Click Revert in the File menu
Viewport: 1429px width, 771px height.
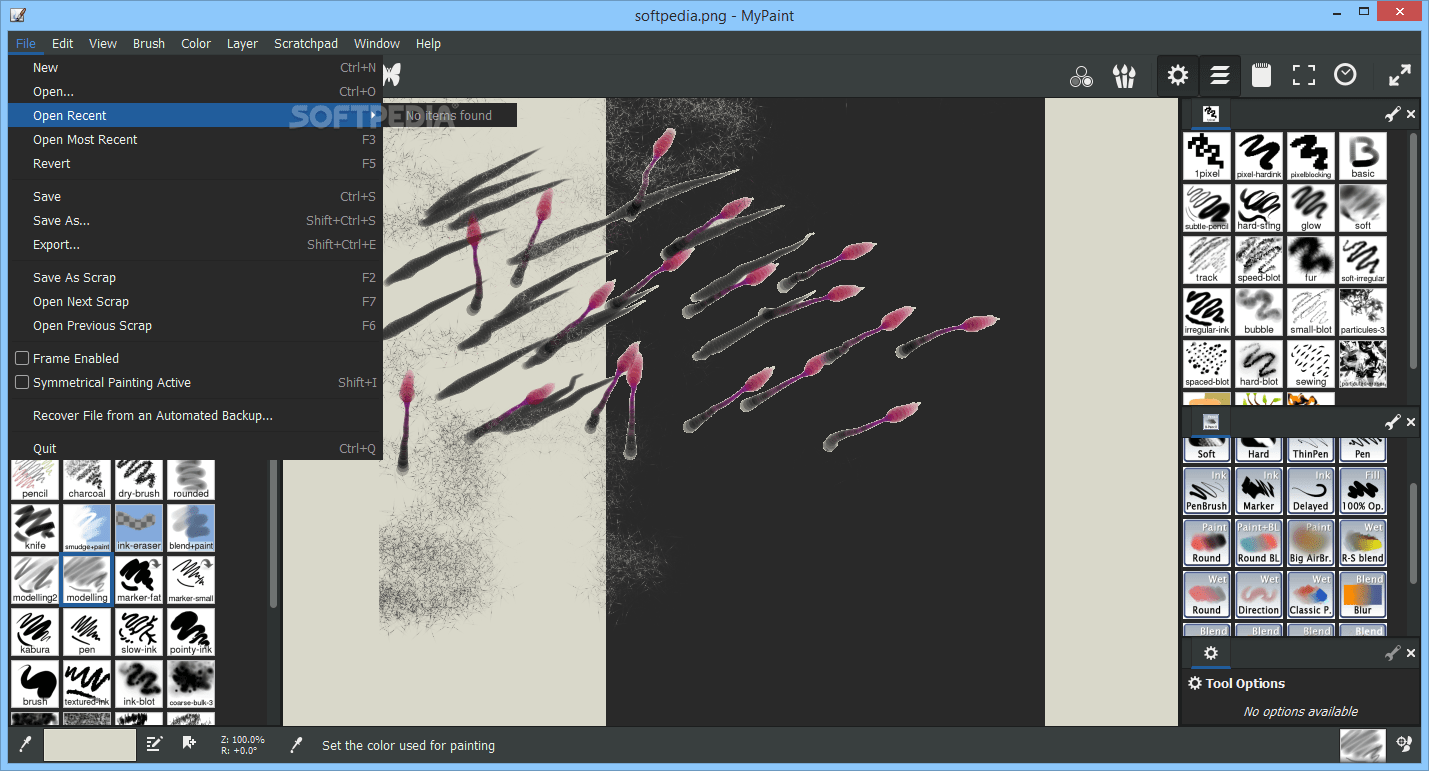tap(51, 163)
